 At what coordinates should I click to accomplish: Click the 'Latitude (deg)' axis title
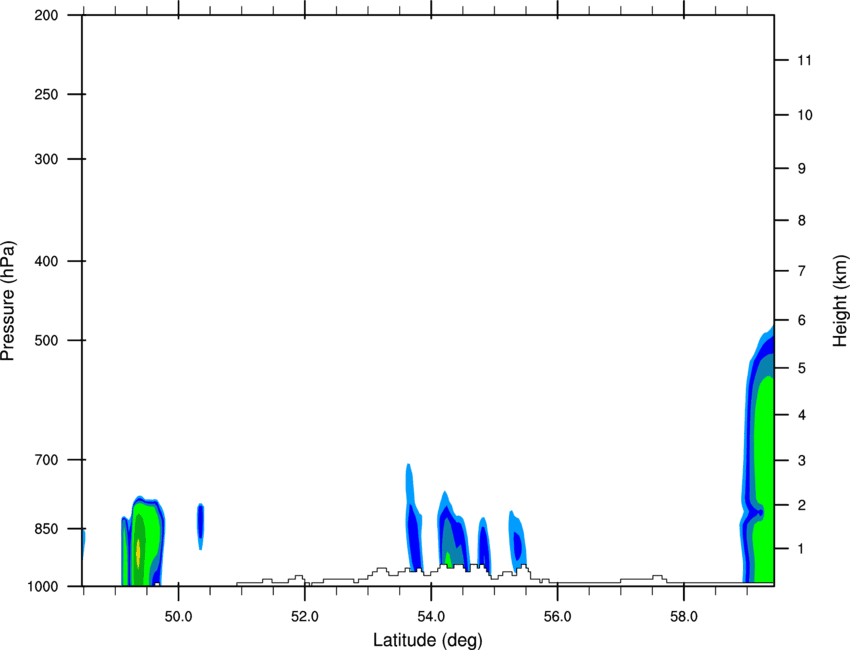[x=428, y=640]
